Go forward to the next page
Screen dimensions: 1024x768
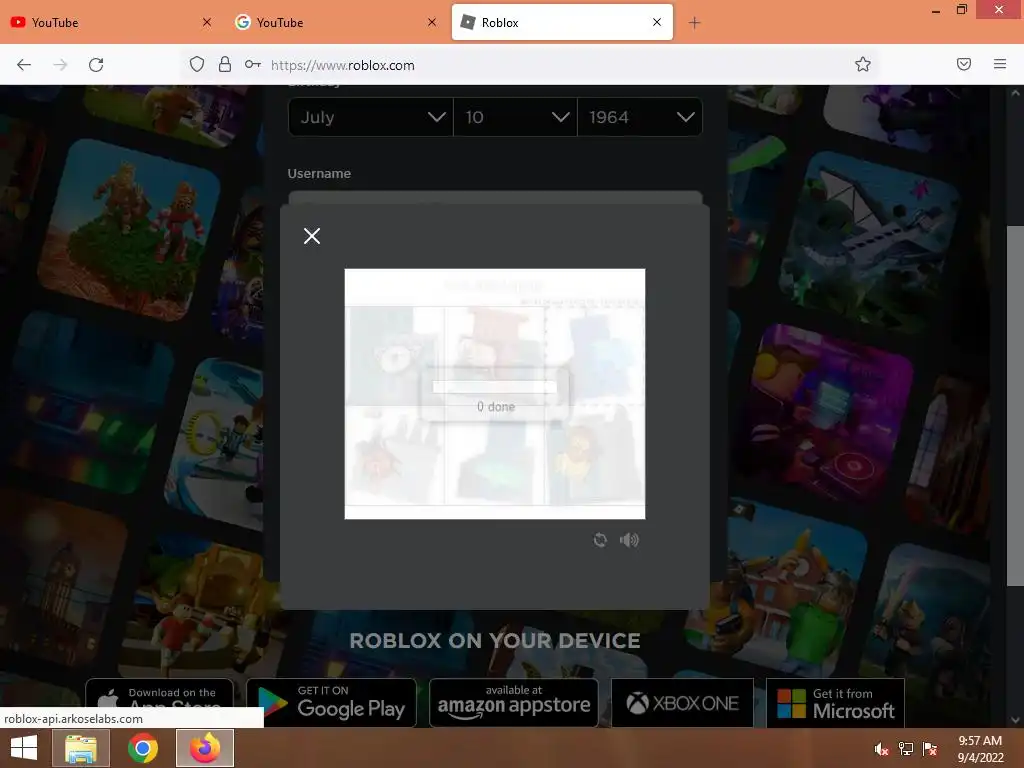click(60, 65)
